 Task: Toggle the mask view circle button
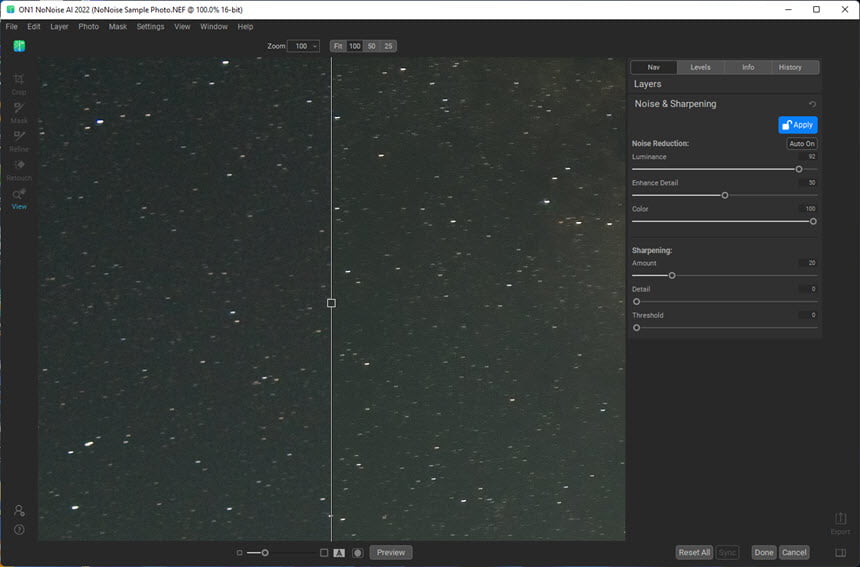point(358,553)
